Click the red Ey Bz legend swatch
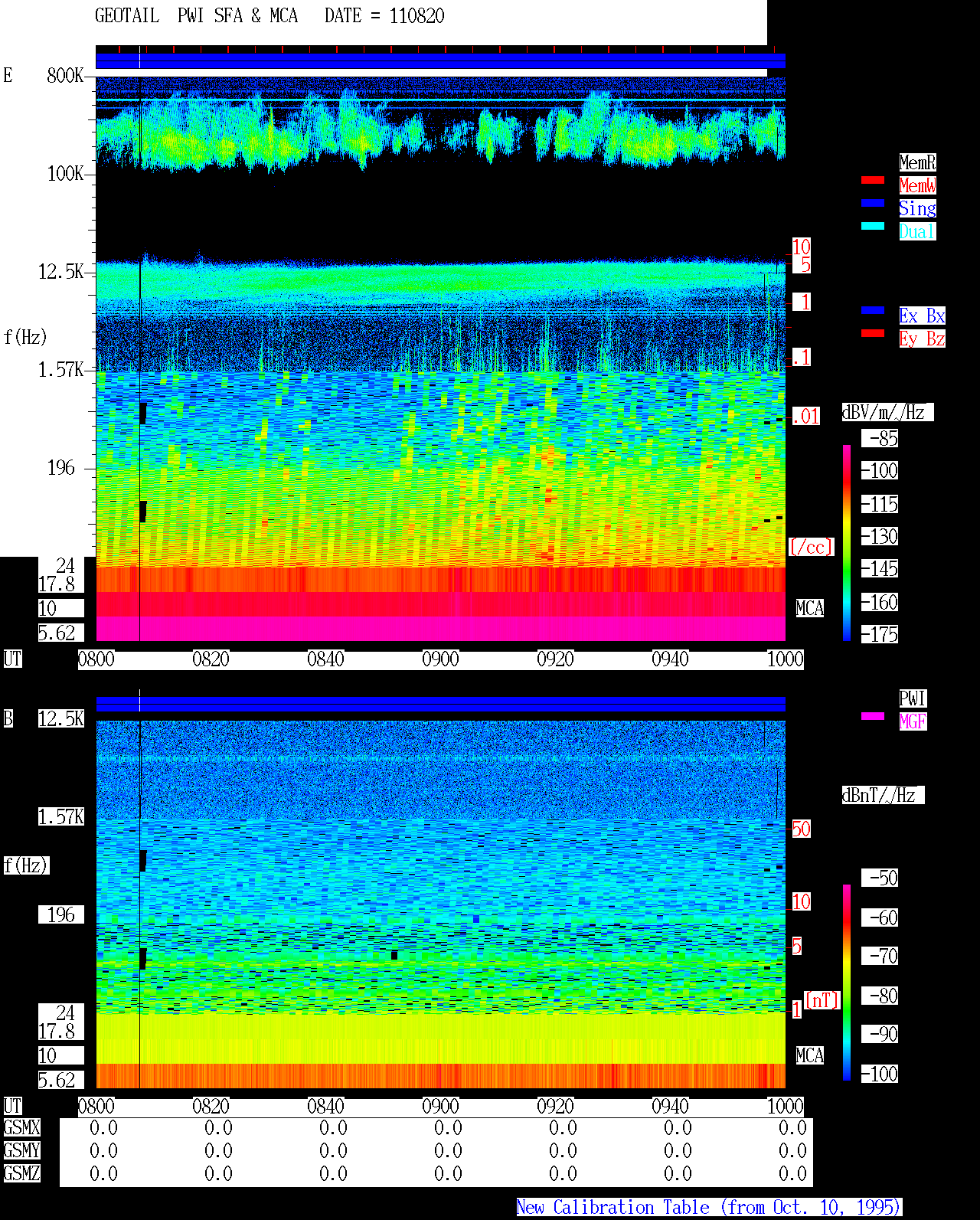Image resolution: width=980 pixels, height=1220 pixels. [x=873, y=333]
